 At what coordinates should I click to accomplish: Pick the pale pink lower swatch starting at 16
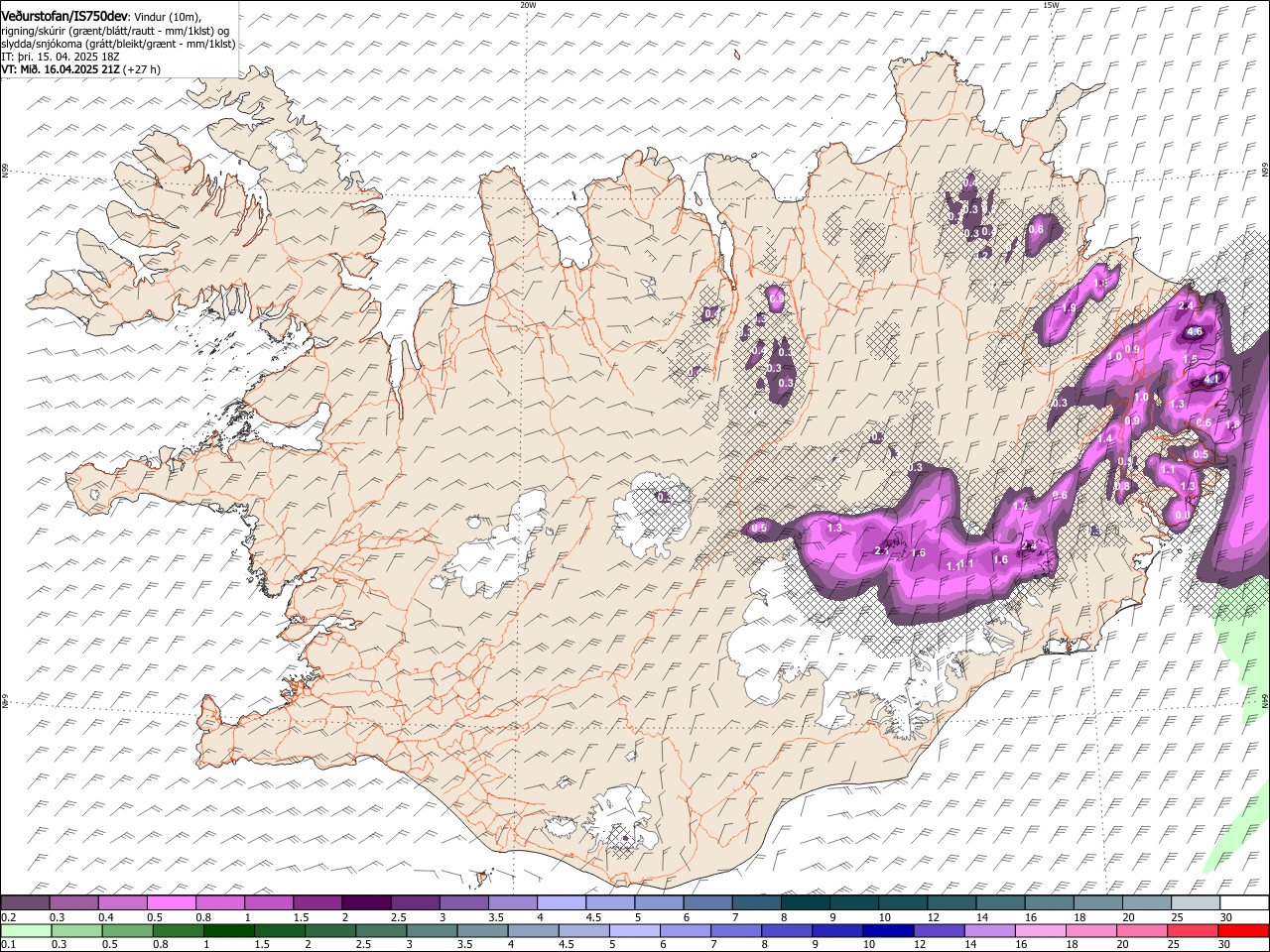pyautogui.click(x=1041, y=930)
